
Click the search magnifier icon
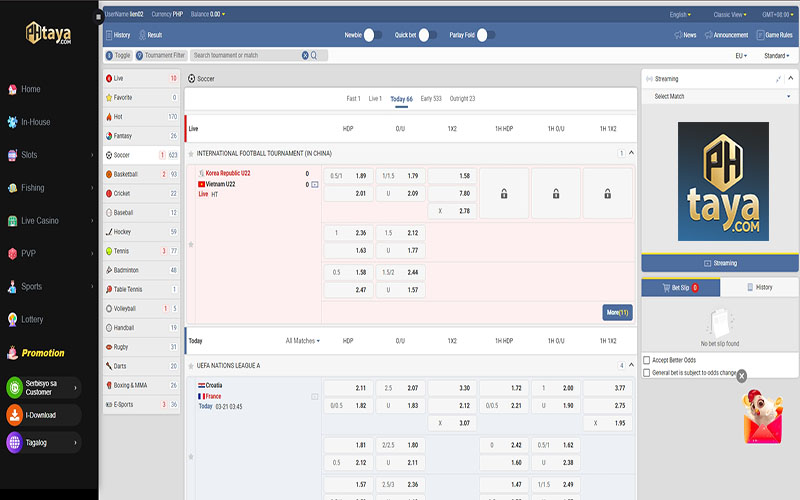(314, 55)
